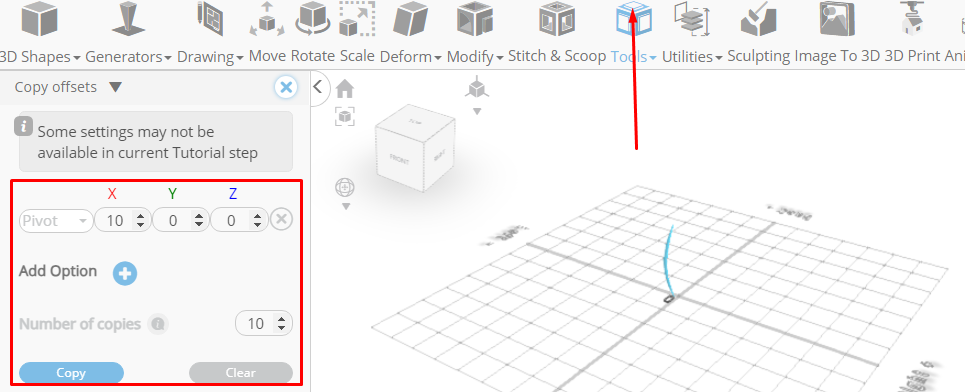The height and width of the screenshot is (392, 965).
Task: Select the Rotate tool icon
Action: [x=314, y=18]
